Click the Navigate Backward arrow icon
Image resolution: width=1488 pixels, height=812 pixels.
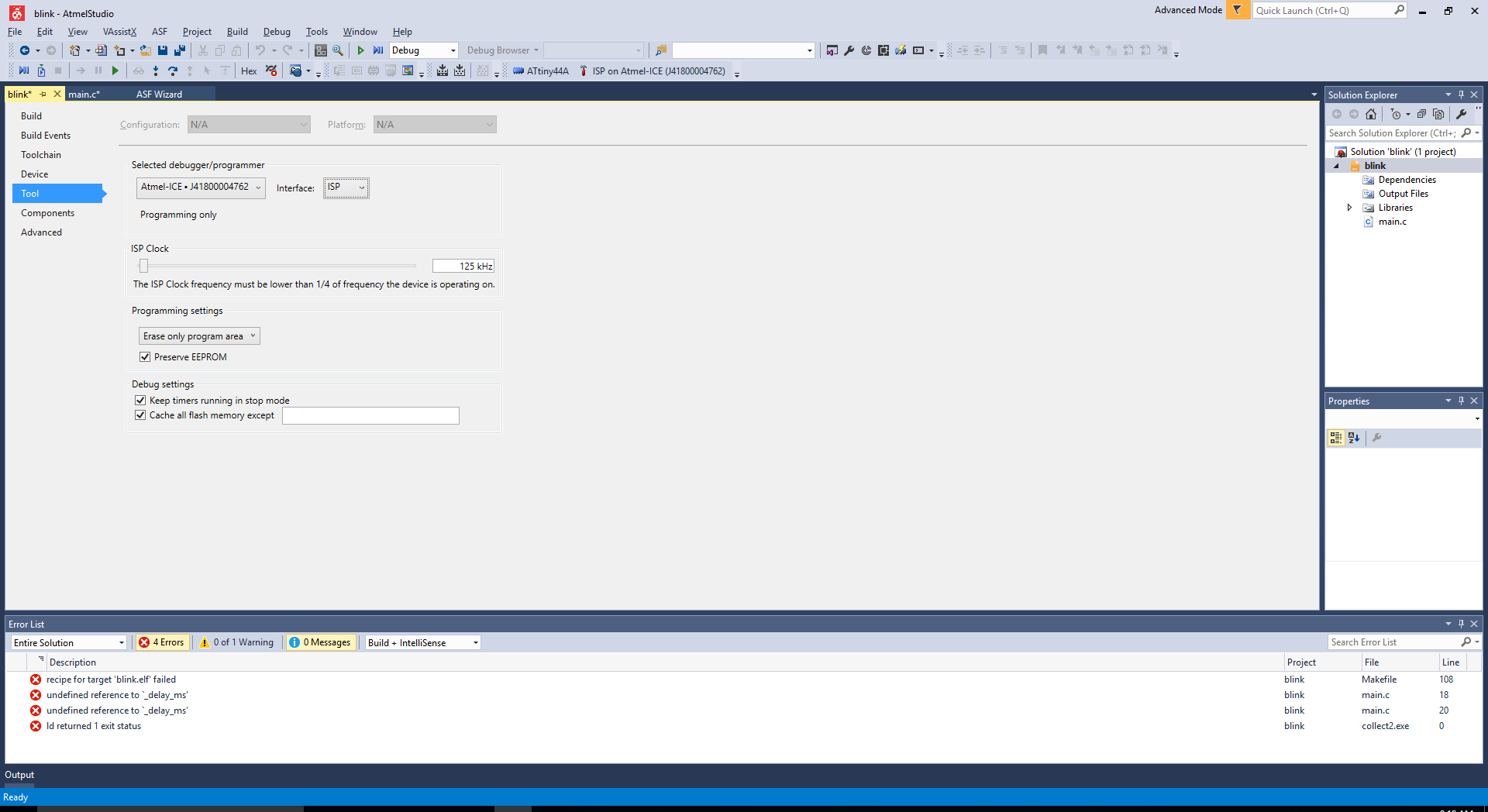(x=25, y=50)
